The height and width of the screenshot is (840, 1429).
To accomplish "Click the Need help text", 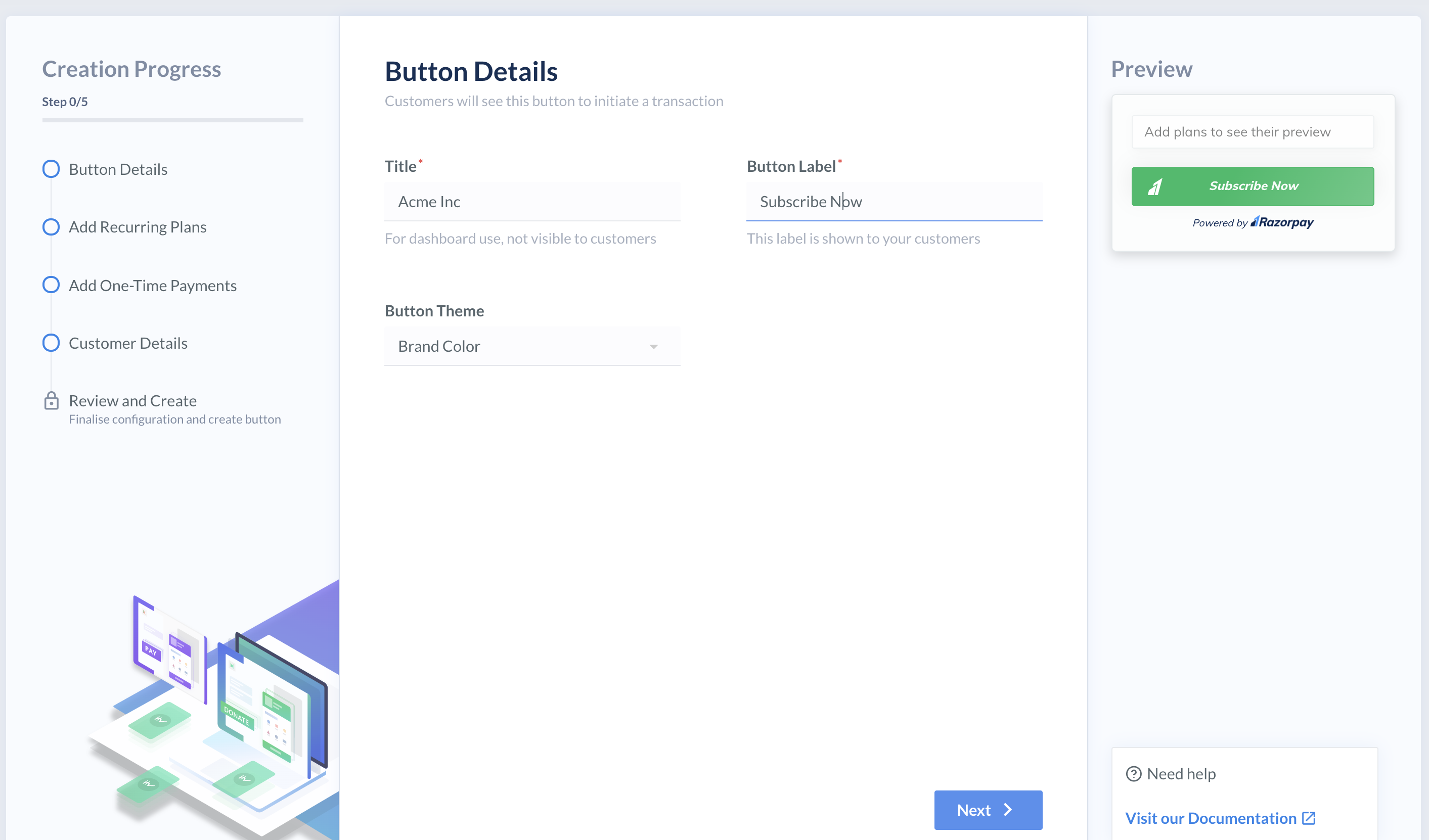I will click(x=1181, y=774).
